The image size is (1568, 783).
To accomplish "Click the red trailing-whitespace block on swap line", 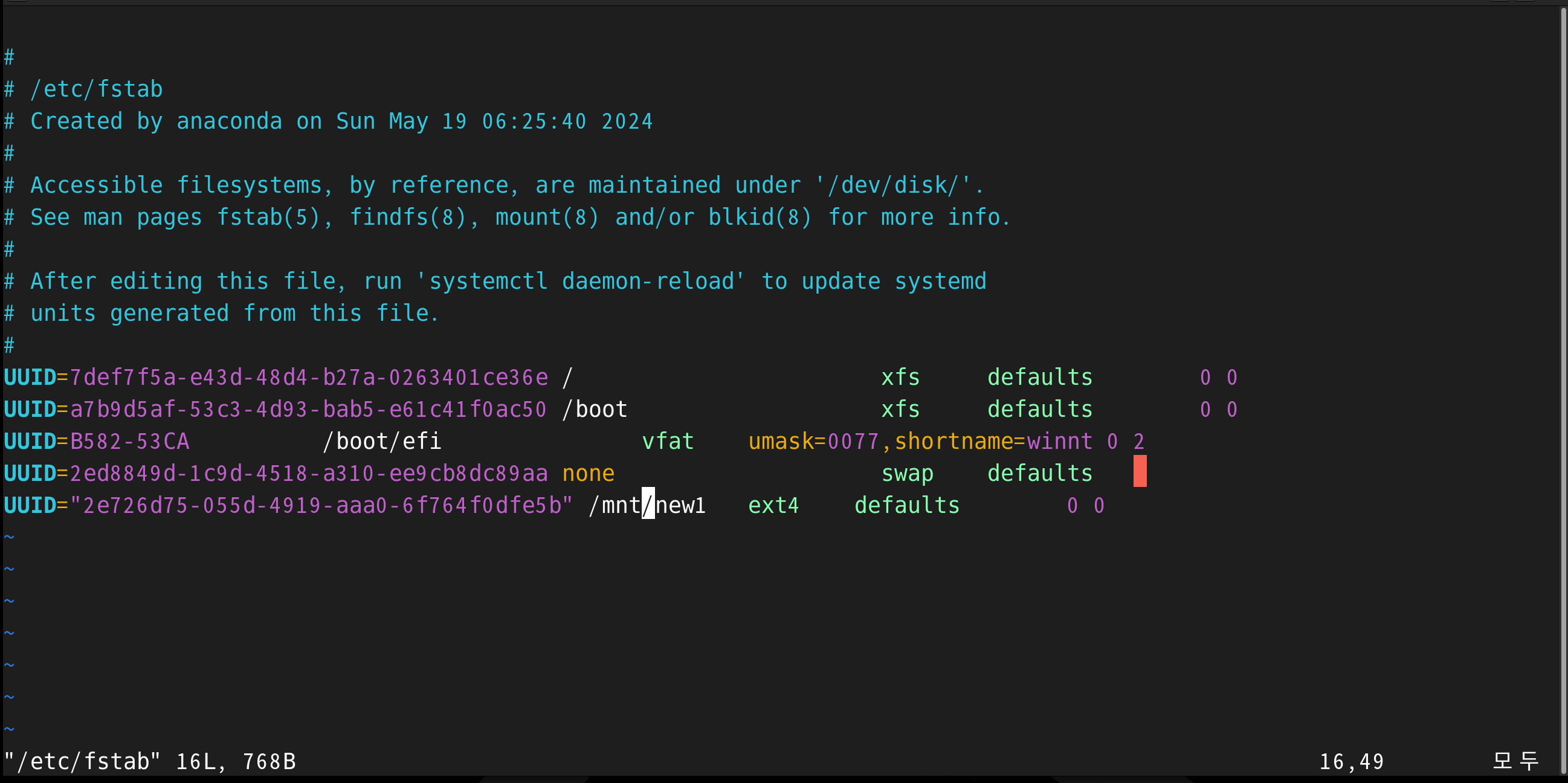I will click(1140, 471).
